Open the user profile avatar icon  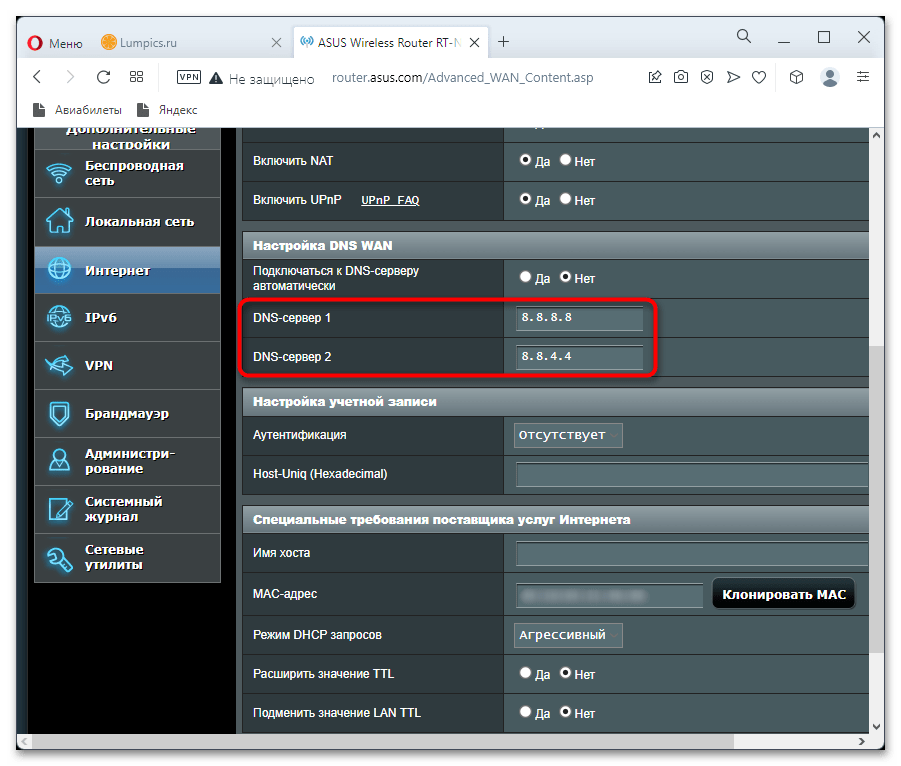tap(829, 77)
